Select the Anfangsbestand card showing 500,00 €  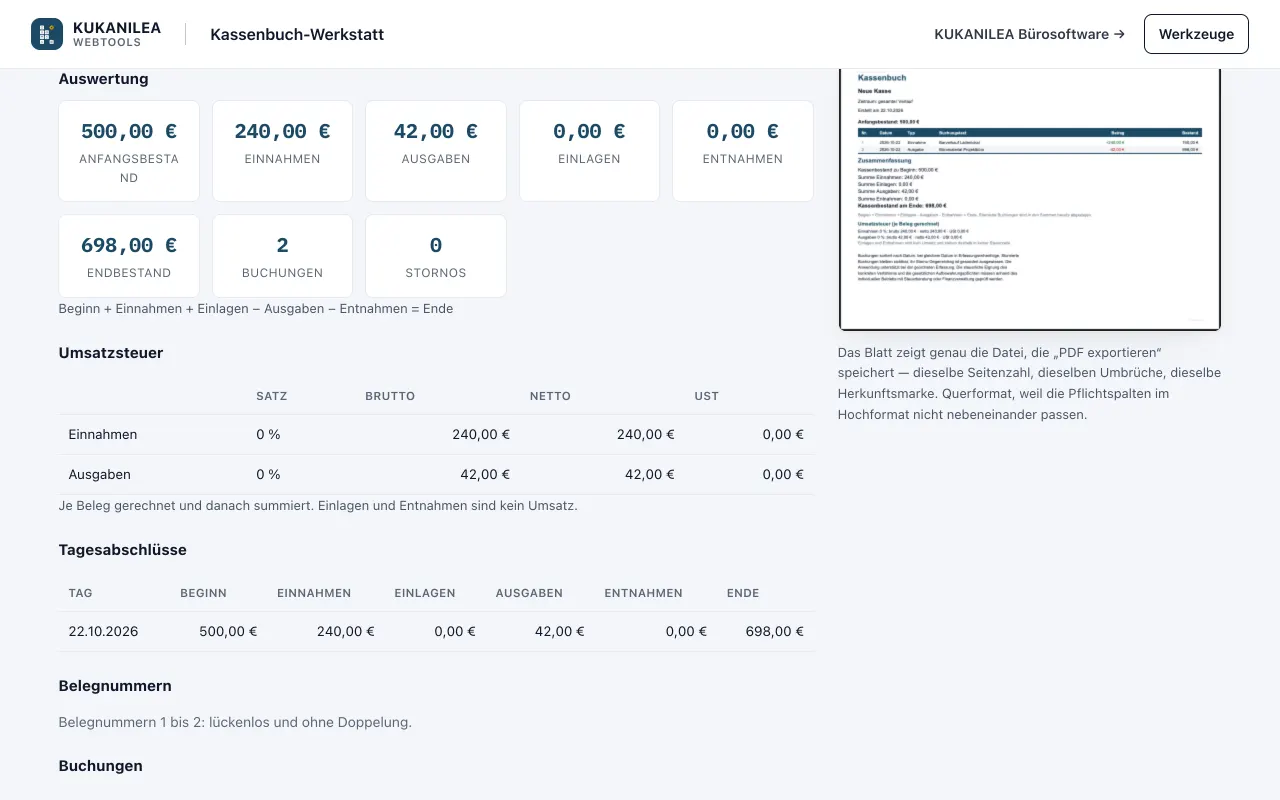pos(129,151)
